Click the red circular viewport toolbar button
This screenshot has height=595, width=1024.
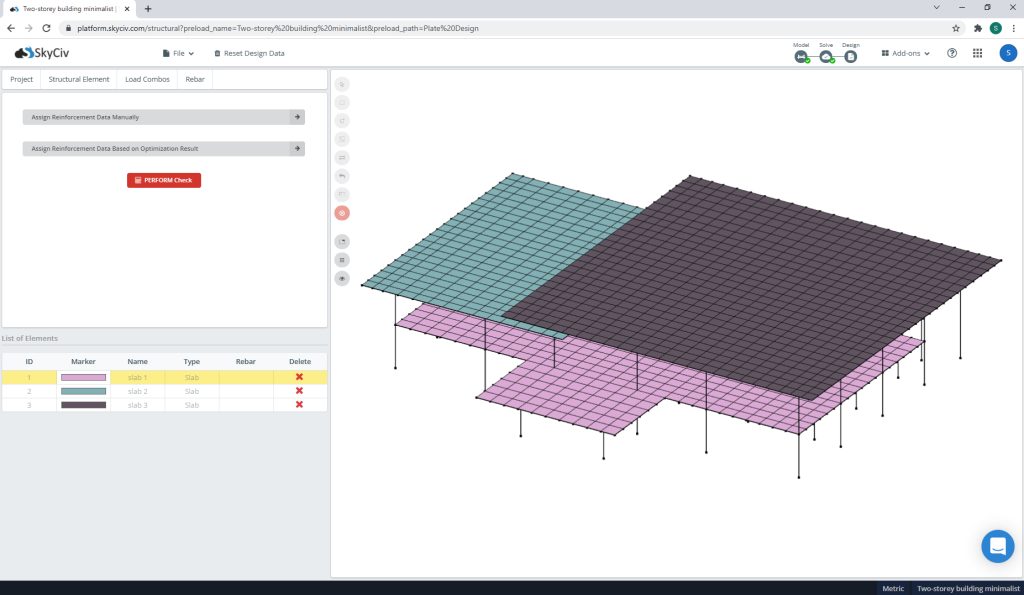342,213
